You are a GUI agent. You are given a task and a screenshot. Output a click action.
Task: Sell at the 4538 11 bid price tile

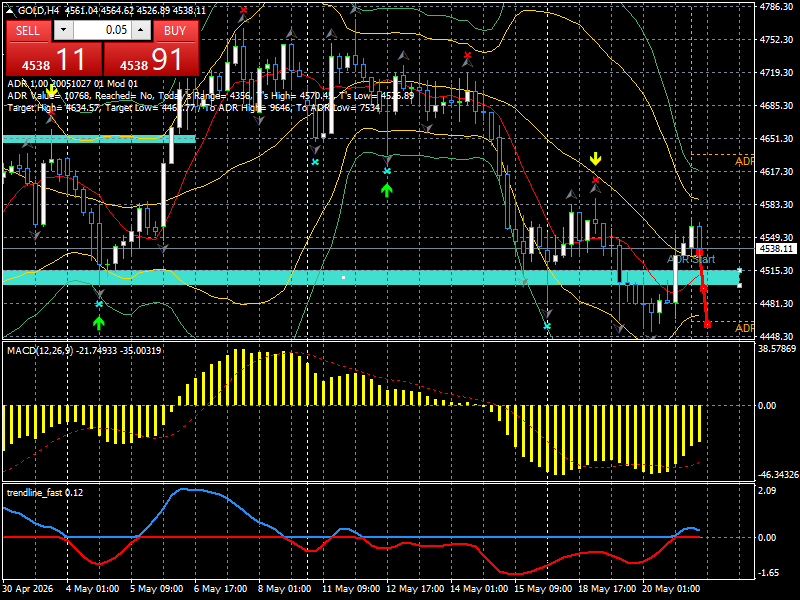coord(54,59)
